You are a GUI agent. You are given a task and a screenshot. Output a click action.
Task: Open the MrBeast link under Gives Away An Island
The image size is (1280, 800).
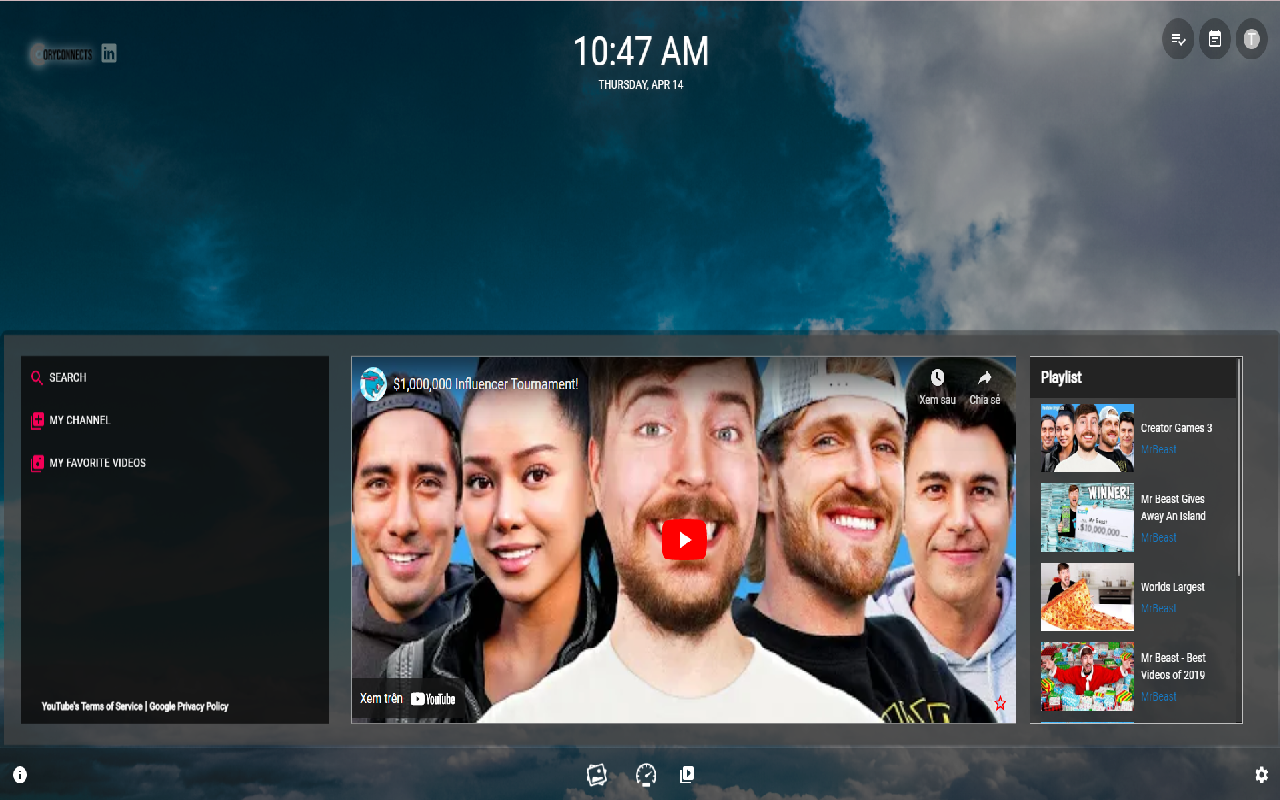click(1159, 538)
